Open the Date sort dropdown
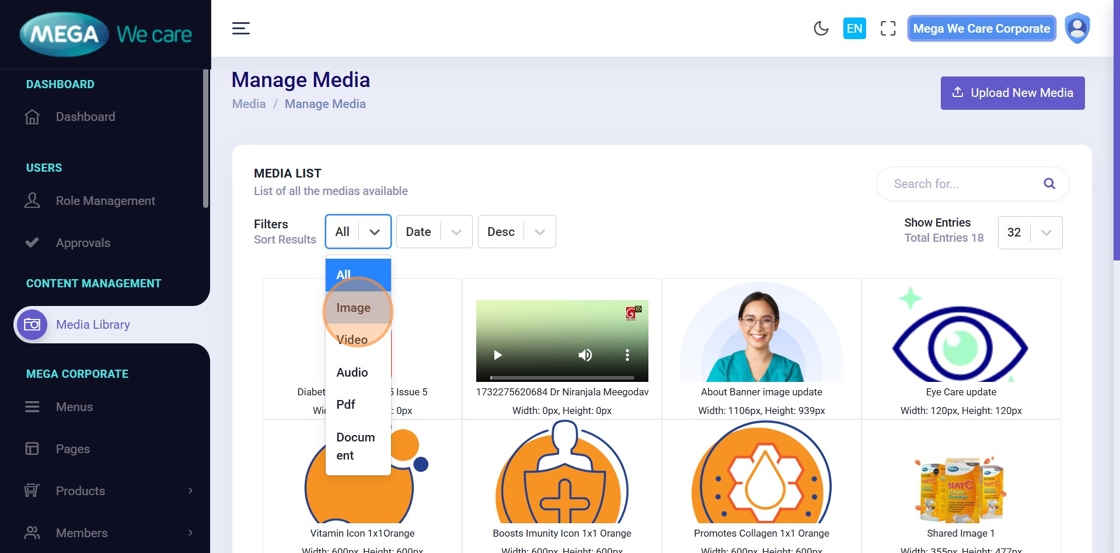The width and height of the screenshot is (1120, 553). click(x=434, y=232)
